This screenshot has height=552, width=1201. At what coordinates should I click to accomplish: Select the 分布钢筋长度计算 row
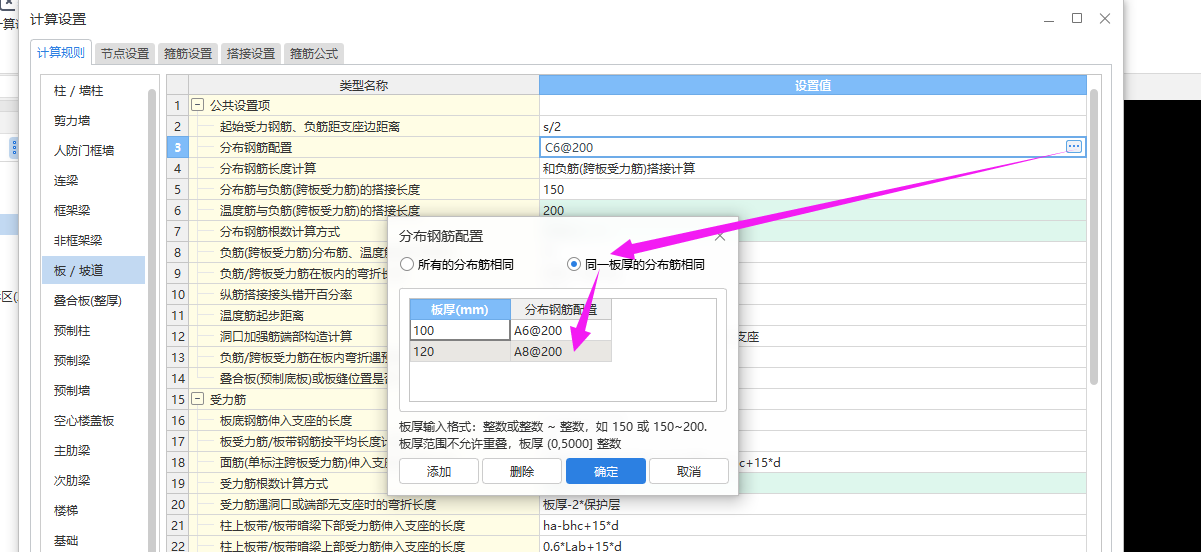pyautogui.click(x=364, y=168)
